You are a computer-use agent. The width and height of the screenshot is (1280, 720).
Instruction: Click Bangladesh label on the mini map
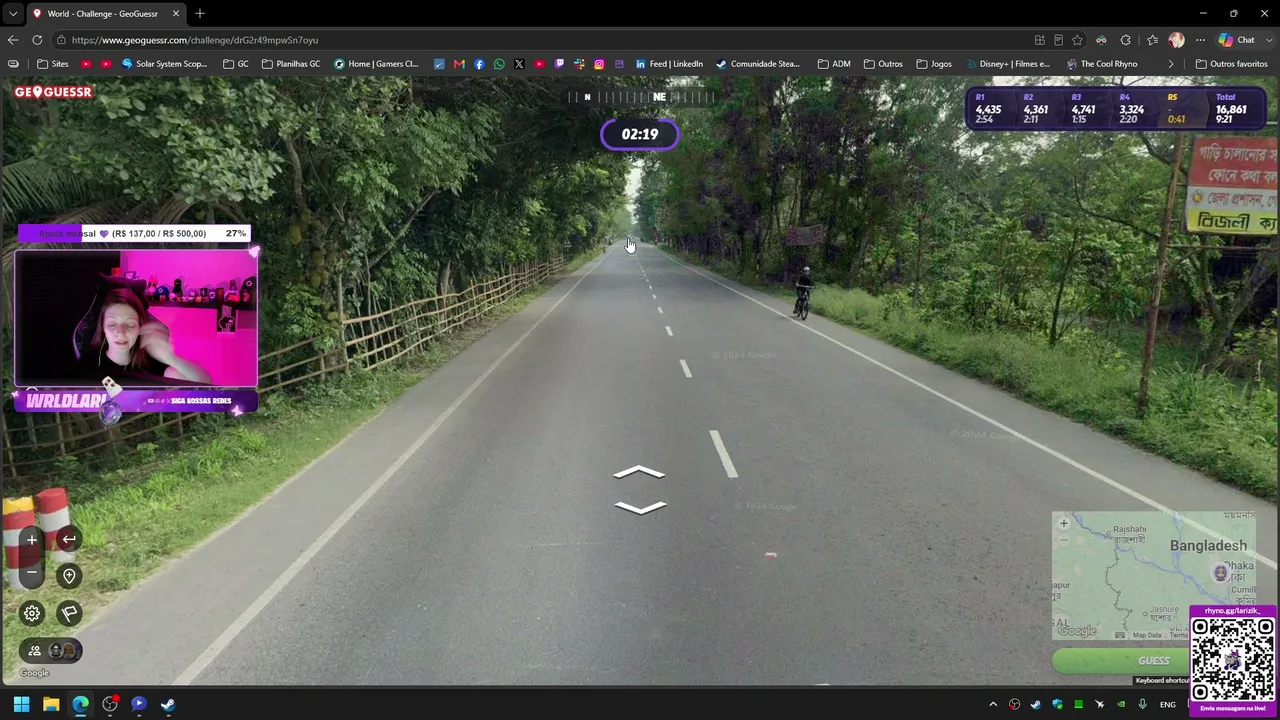coord(1208,545)
